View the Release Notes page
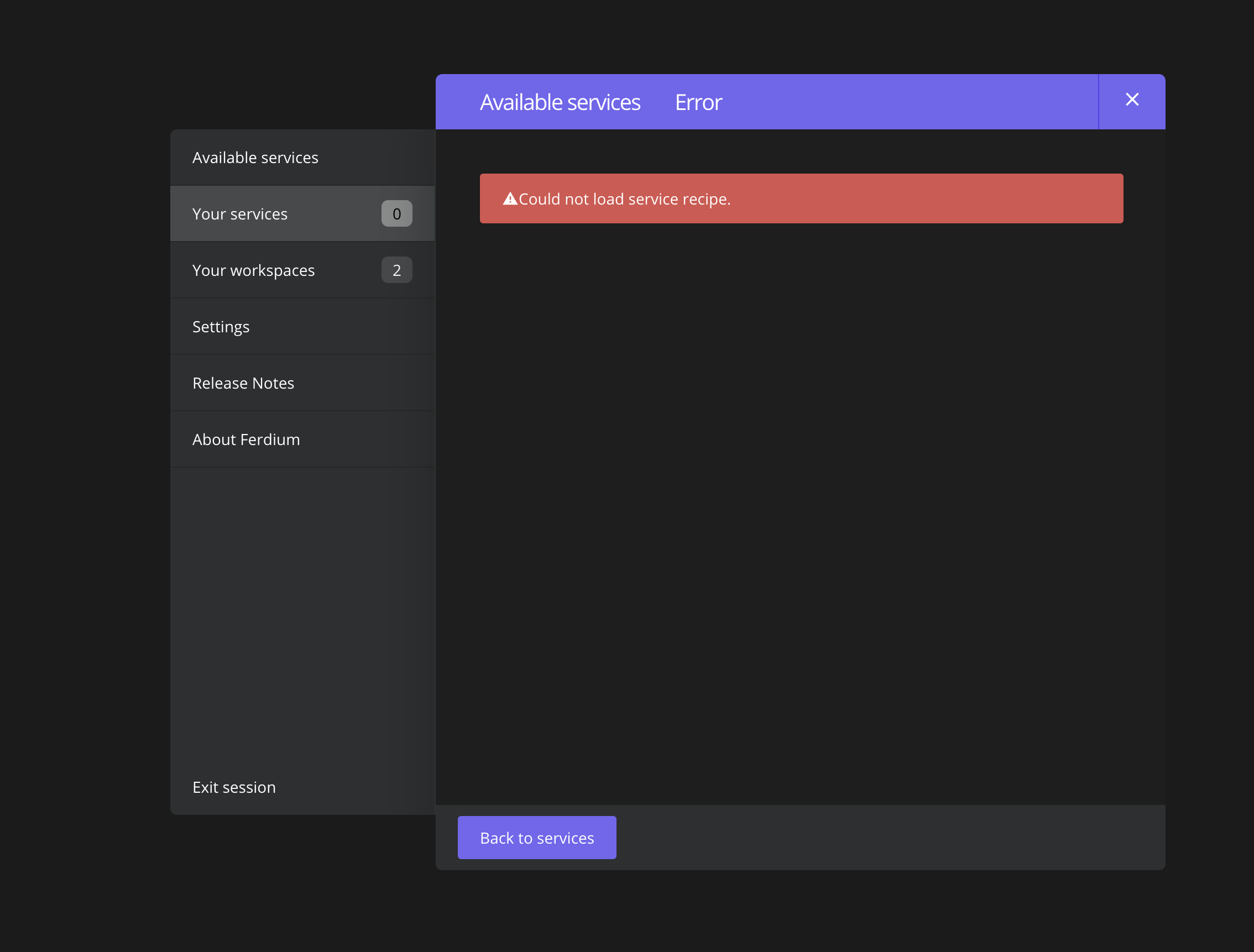Screen dimensions: 1254x952 [x=303, y=383]
